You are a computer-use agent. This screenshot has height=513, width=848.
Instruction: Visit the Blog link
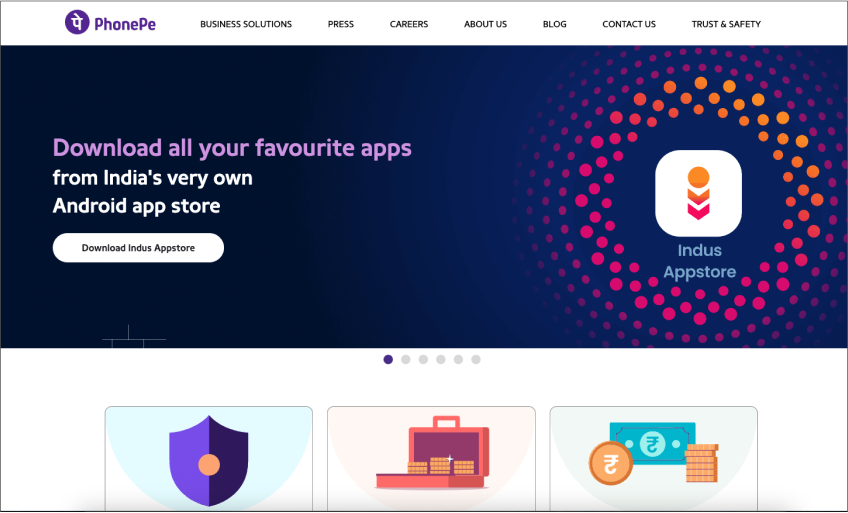(x=555, y=24)
